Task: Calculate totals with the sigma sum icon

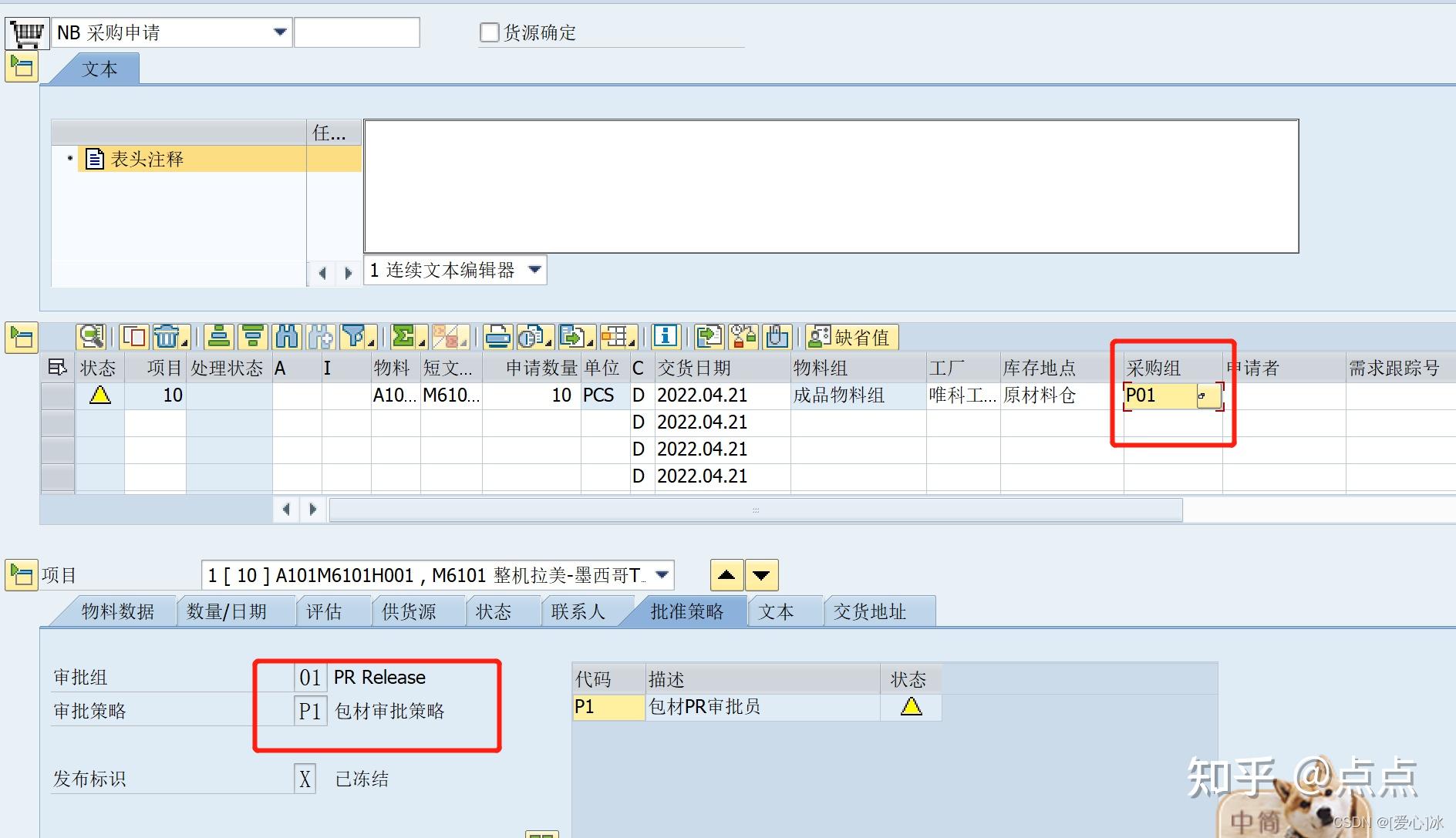Action: (x=403, y=337)
